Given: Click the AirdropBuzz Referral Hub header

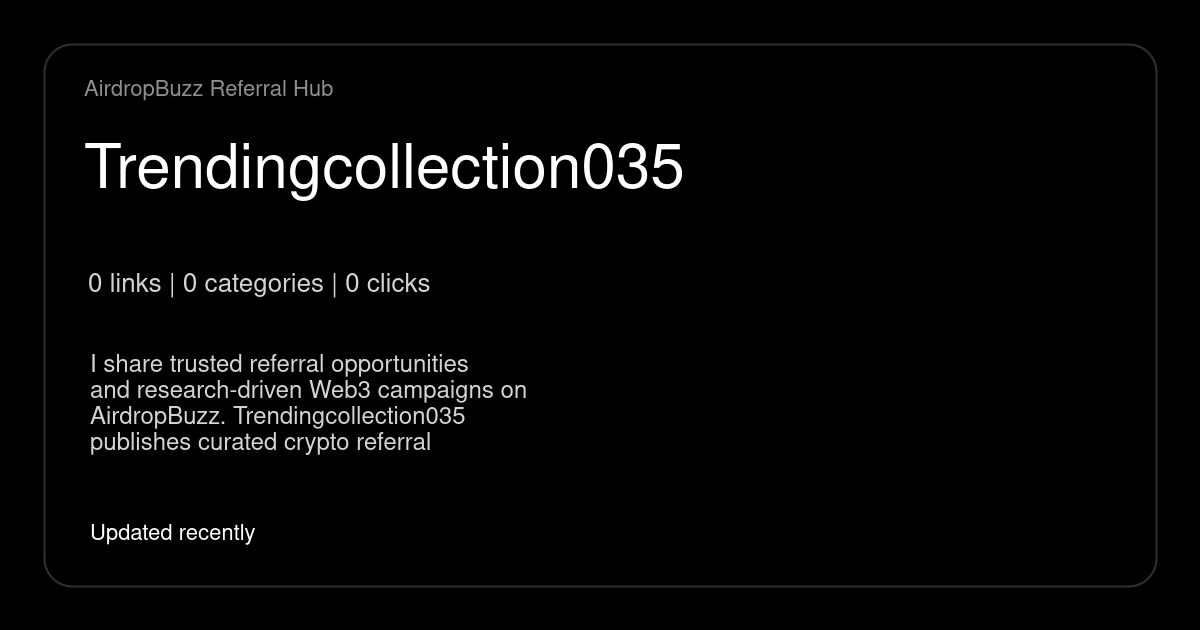Looking at the screenshot, I should tap(208, 89).
